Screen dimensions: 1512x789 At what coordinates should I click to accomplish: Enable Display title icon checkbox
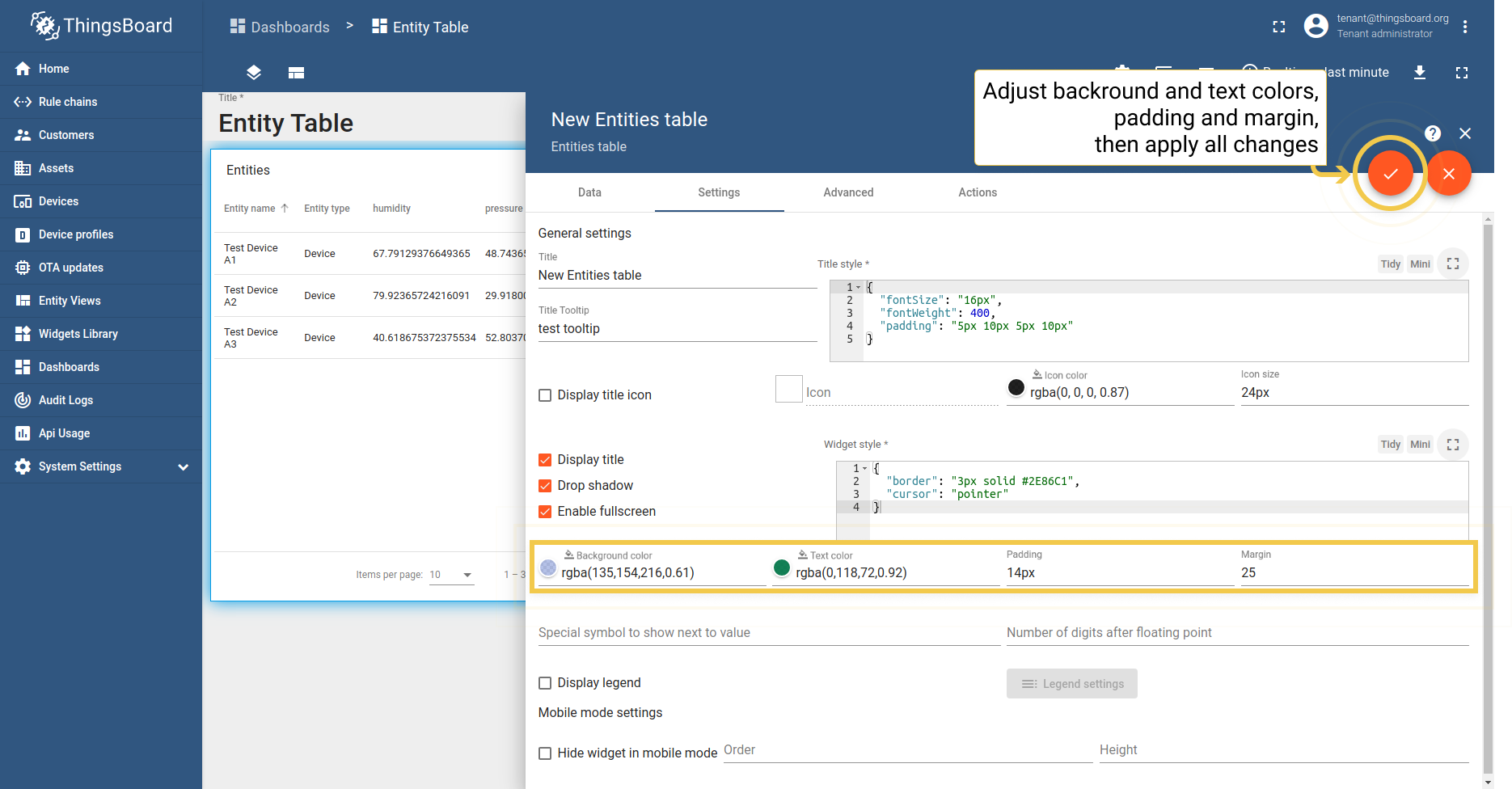tap(545, 395)
